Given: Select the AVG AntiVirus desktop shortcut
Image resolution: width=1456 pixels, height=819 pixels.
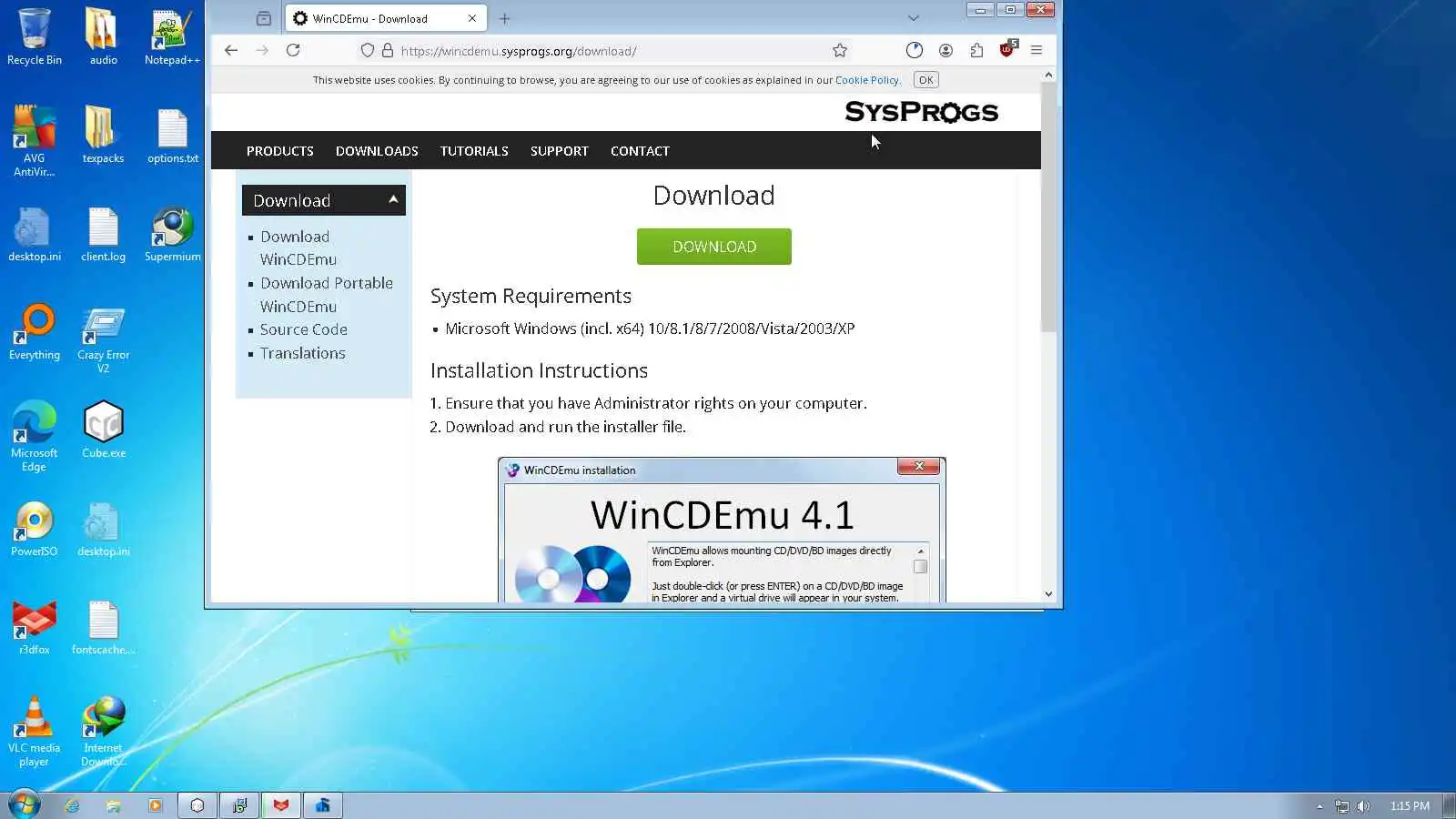Looking at the screenshot, I should coord(35,141).
